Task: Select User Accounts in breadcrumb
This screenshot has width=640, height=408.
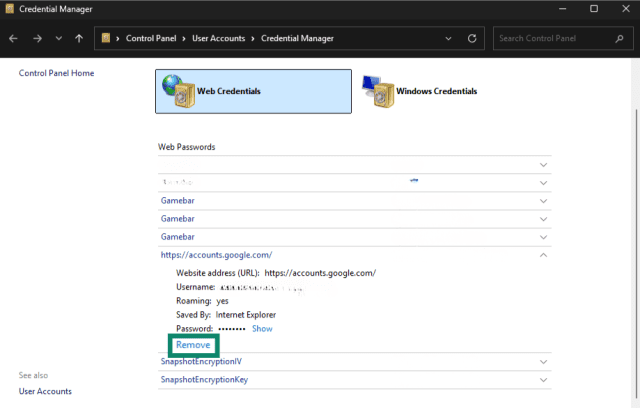Action: (218, 38)
